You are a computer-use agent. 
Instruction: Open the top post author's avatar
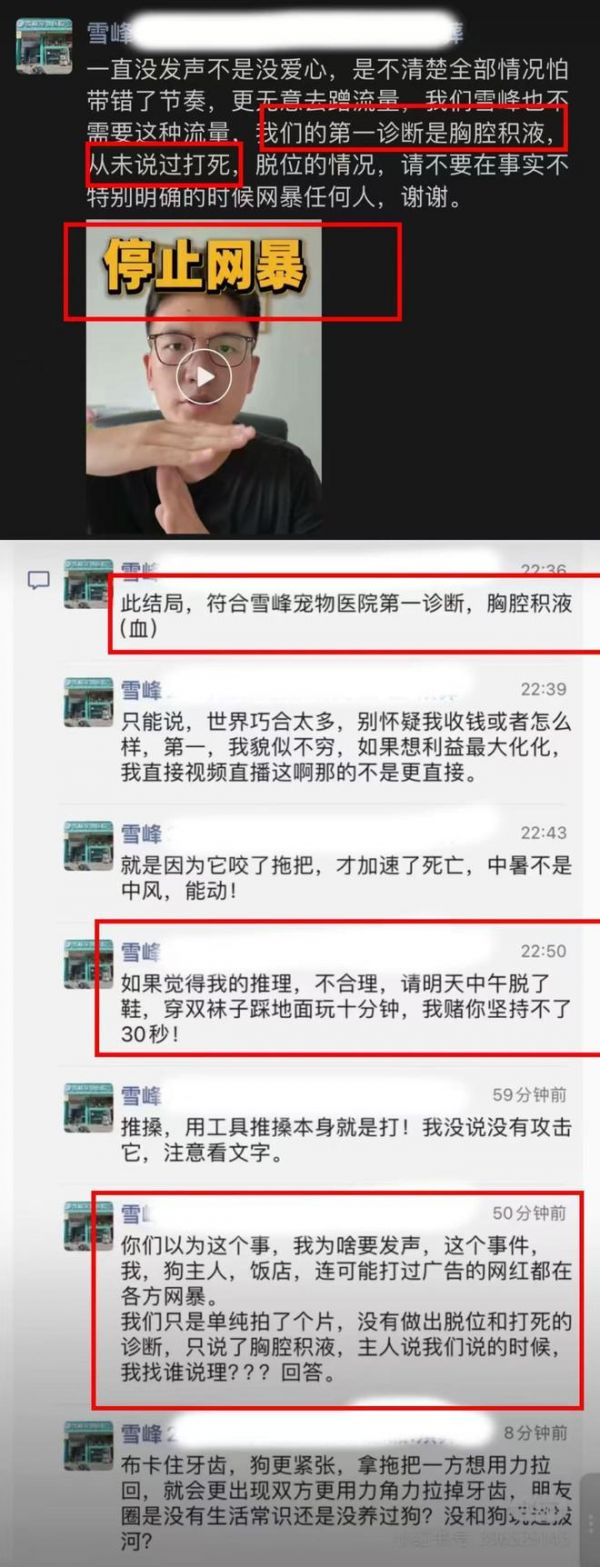click(43, 47)
